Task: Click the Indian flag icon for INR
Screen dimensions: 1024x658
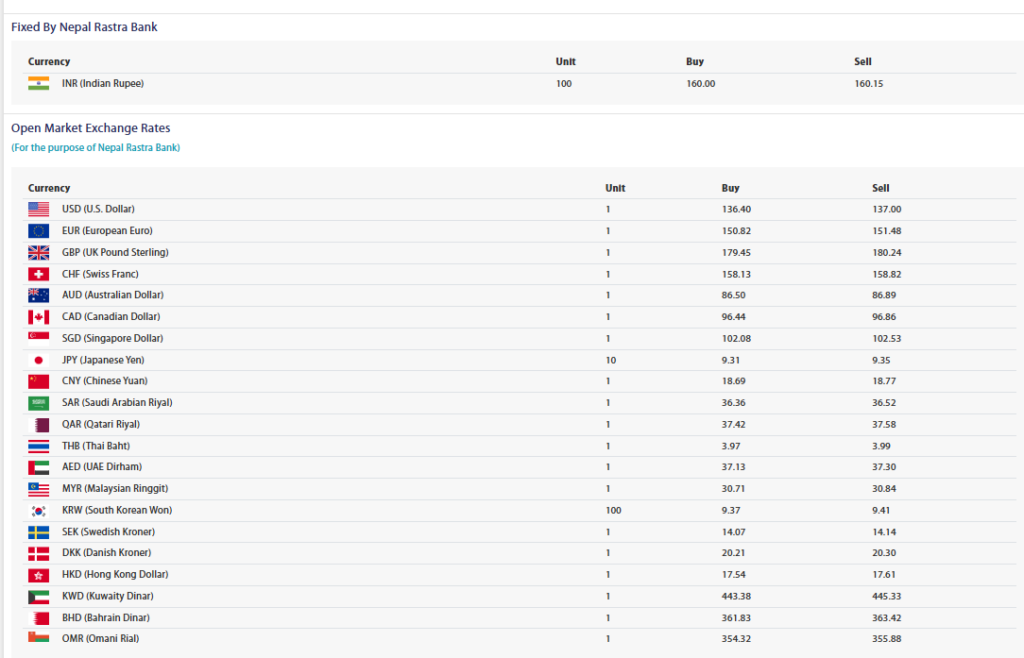Action: pyautogui.click(x=39, y=84)
